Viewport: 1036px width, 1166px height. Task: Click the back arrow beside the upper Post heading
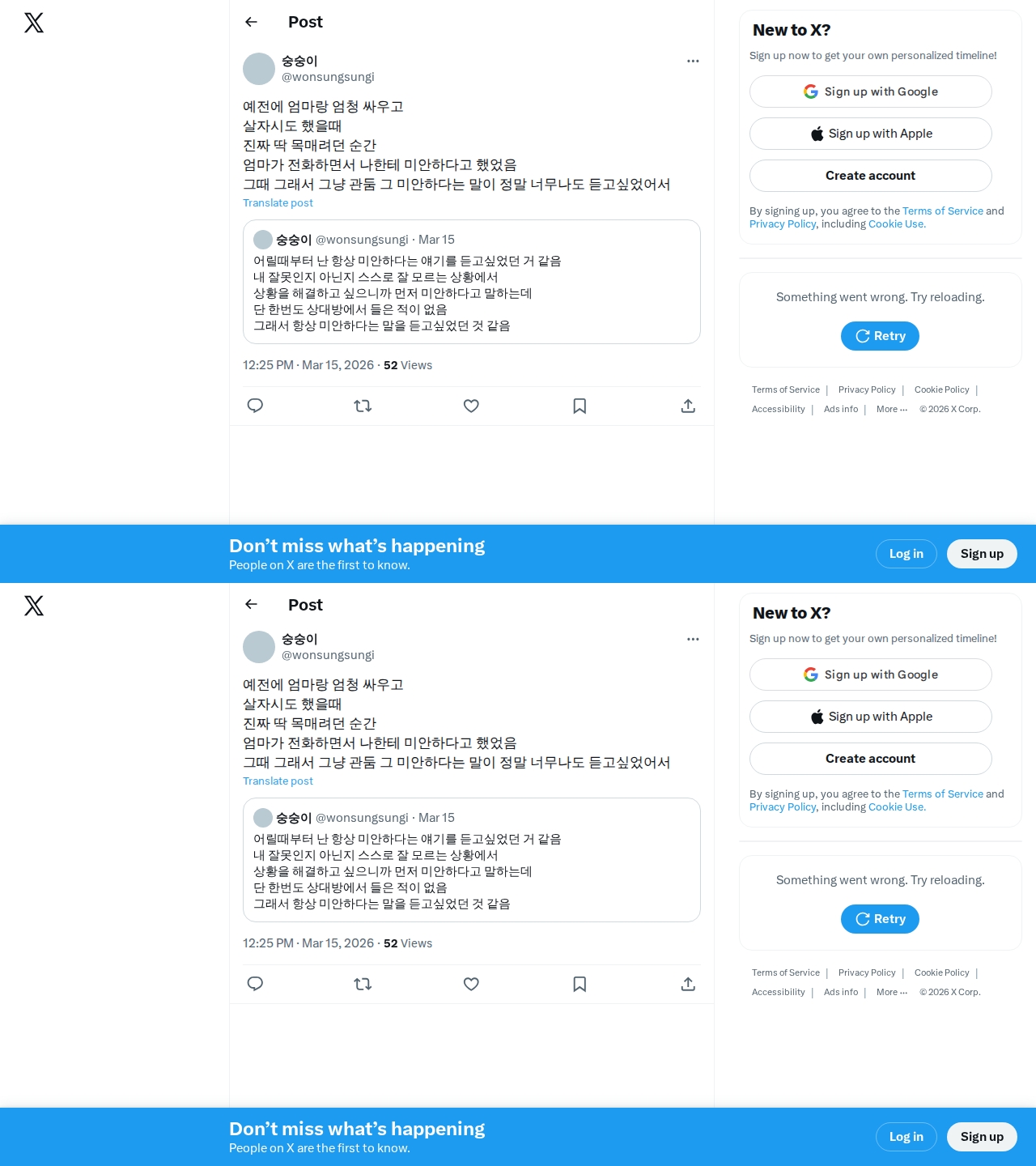click(251, 22)
